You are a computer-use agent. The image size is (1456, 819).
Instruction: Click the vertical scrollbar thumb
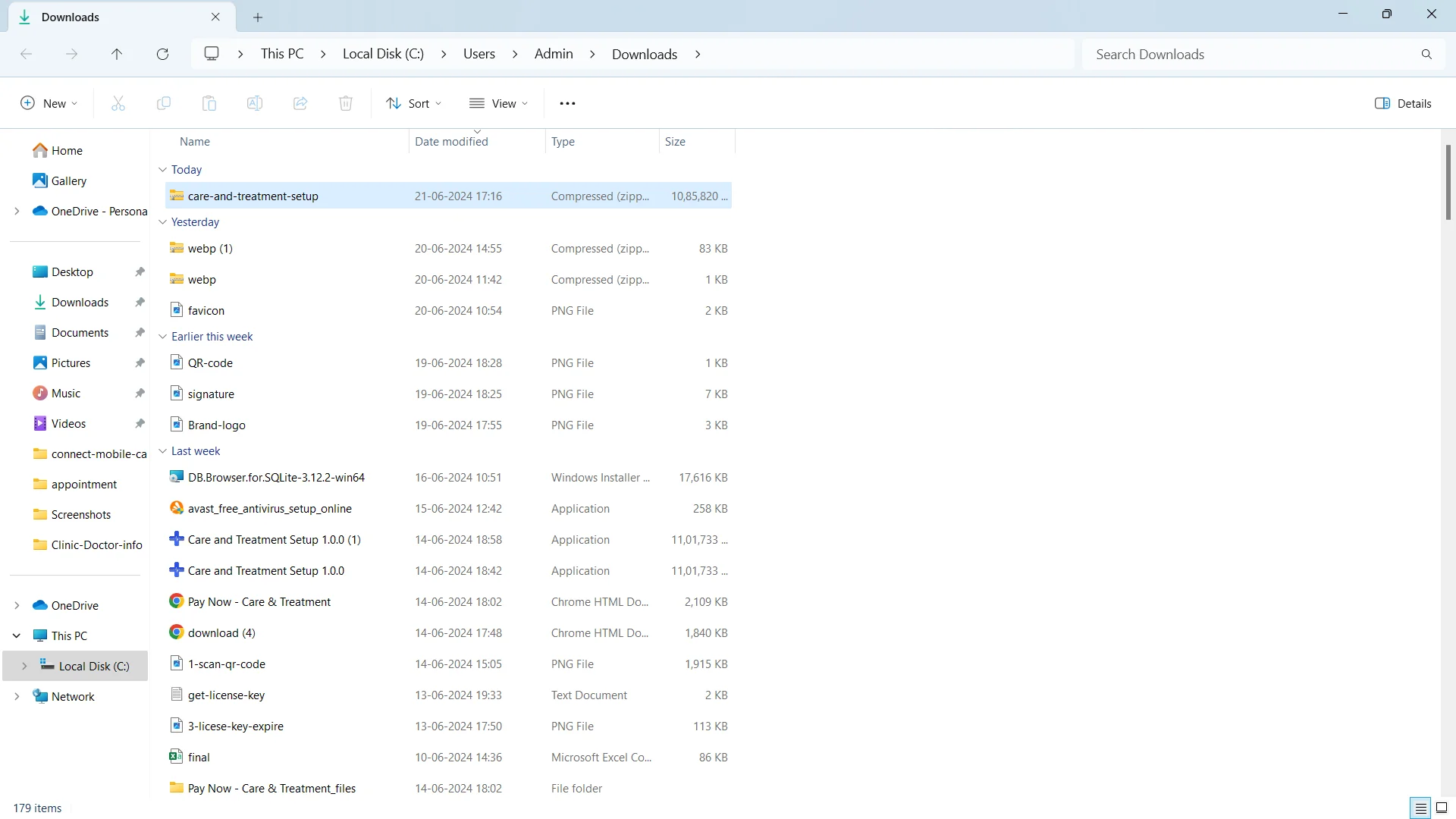pos(1448,182)
